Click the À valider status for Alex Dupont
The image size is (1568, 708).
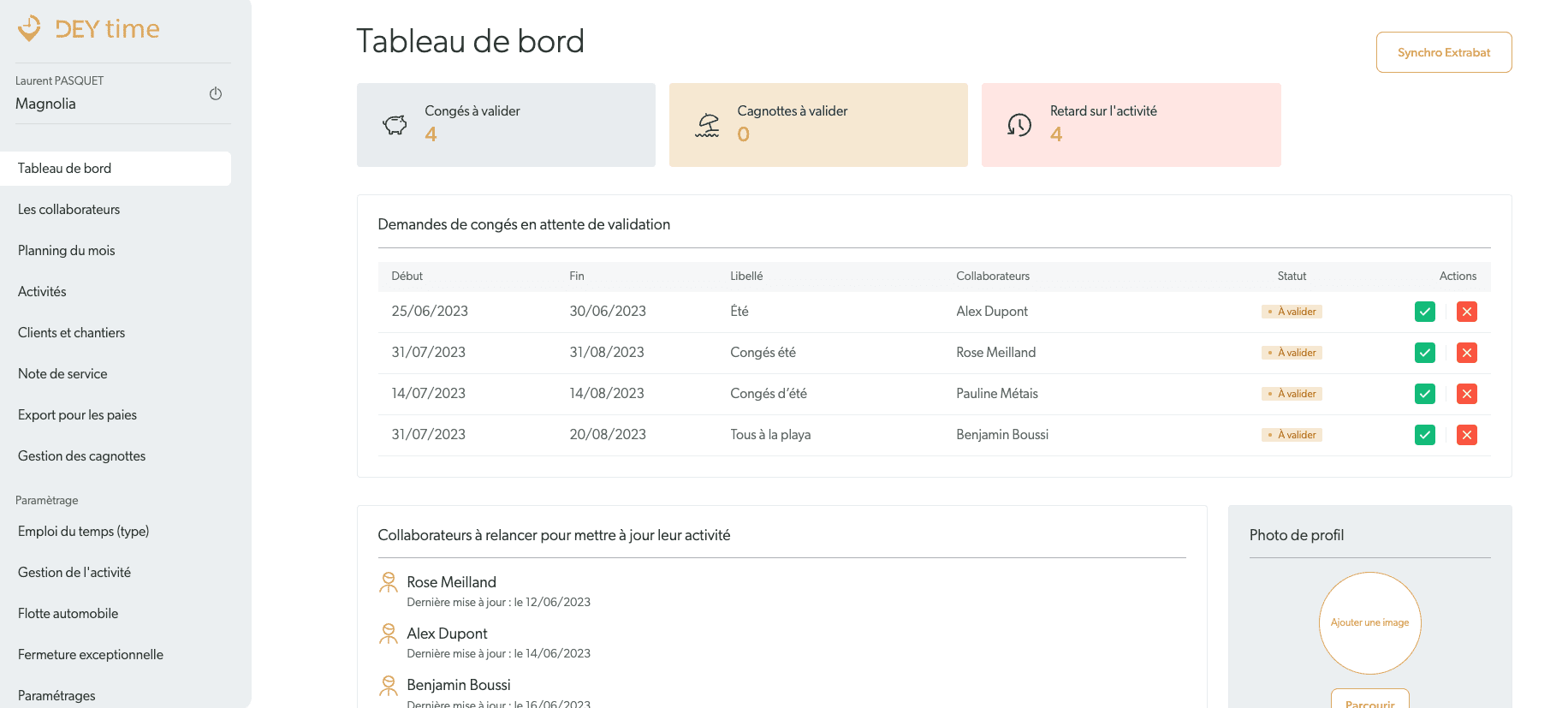pos(1292,312)
